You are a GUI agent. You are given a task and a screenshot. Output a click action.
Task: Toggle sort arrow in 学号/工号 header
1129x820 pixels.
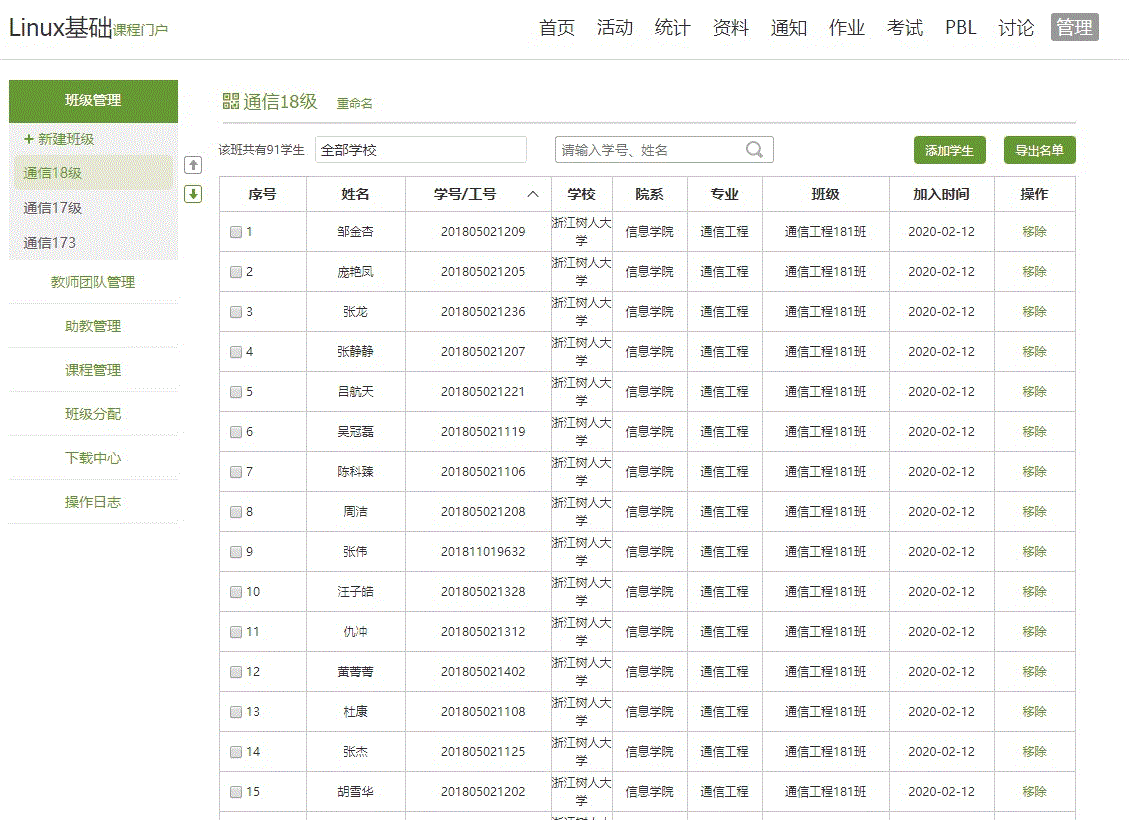[533, 194]
